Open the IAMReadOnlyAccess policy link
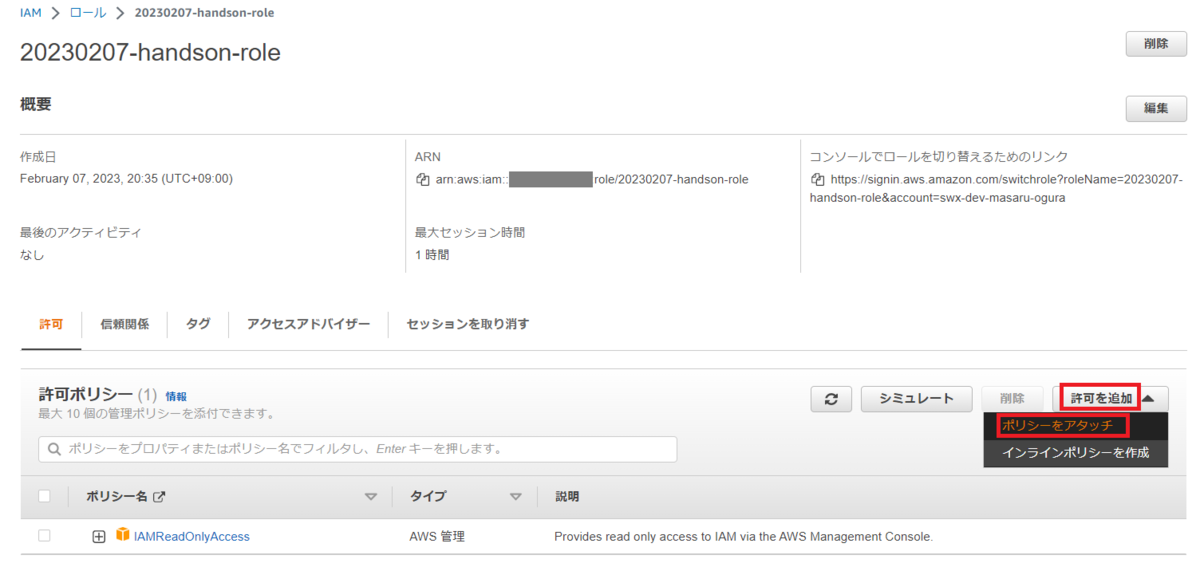 click(x=192, y=537)
